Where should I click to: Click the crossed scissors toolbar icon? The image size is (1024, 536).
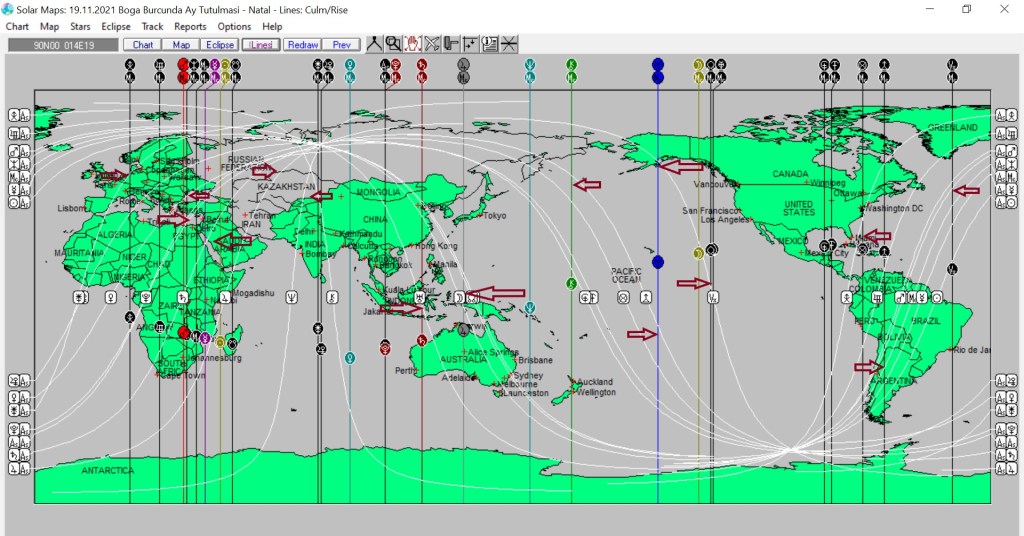coord(432,44)
